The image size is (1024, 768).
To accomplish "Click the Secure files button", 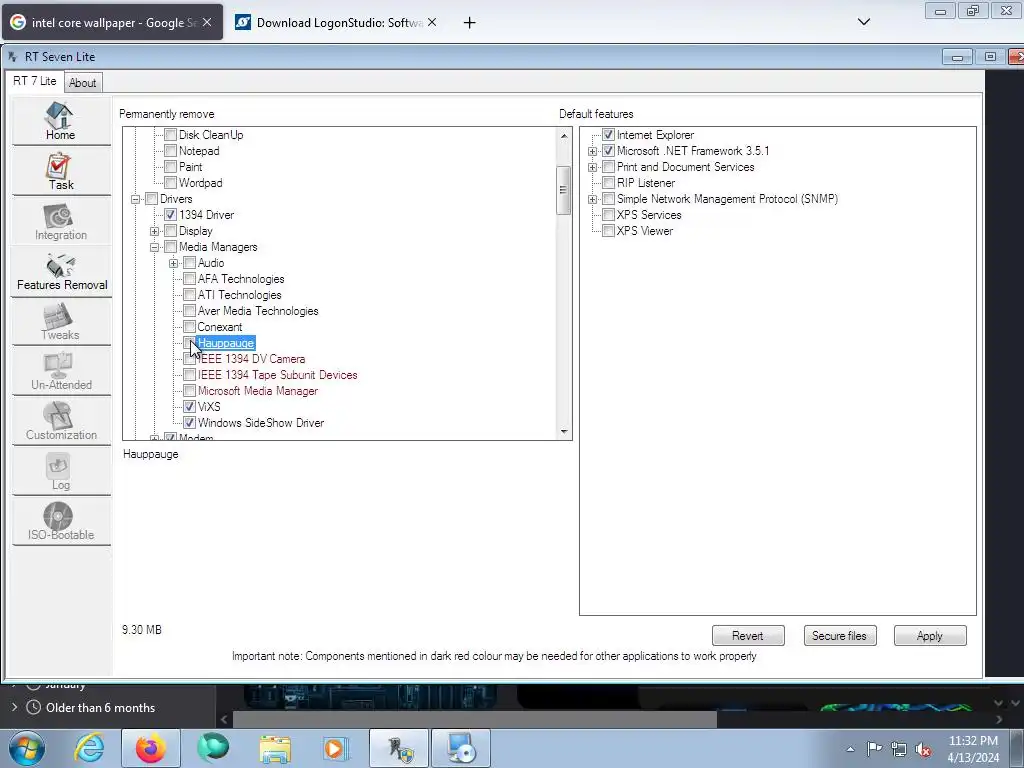I will pyautogui.click(x=839, y=635).
